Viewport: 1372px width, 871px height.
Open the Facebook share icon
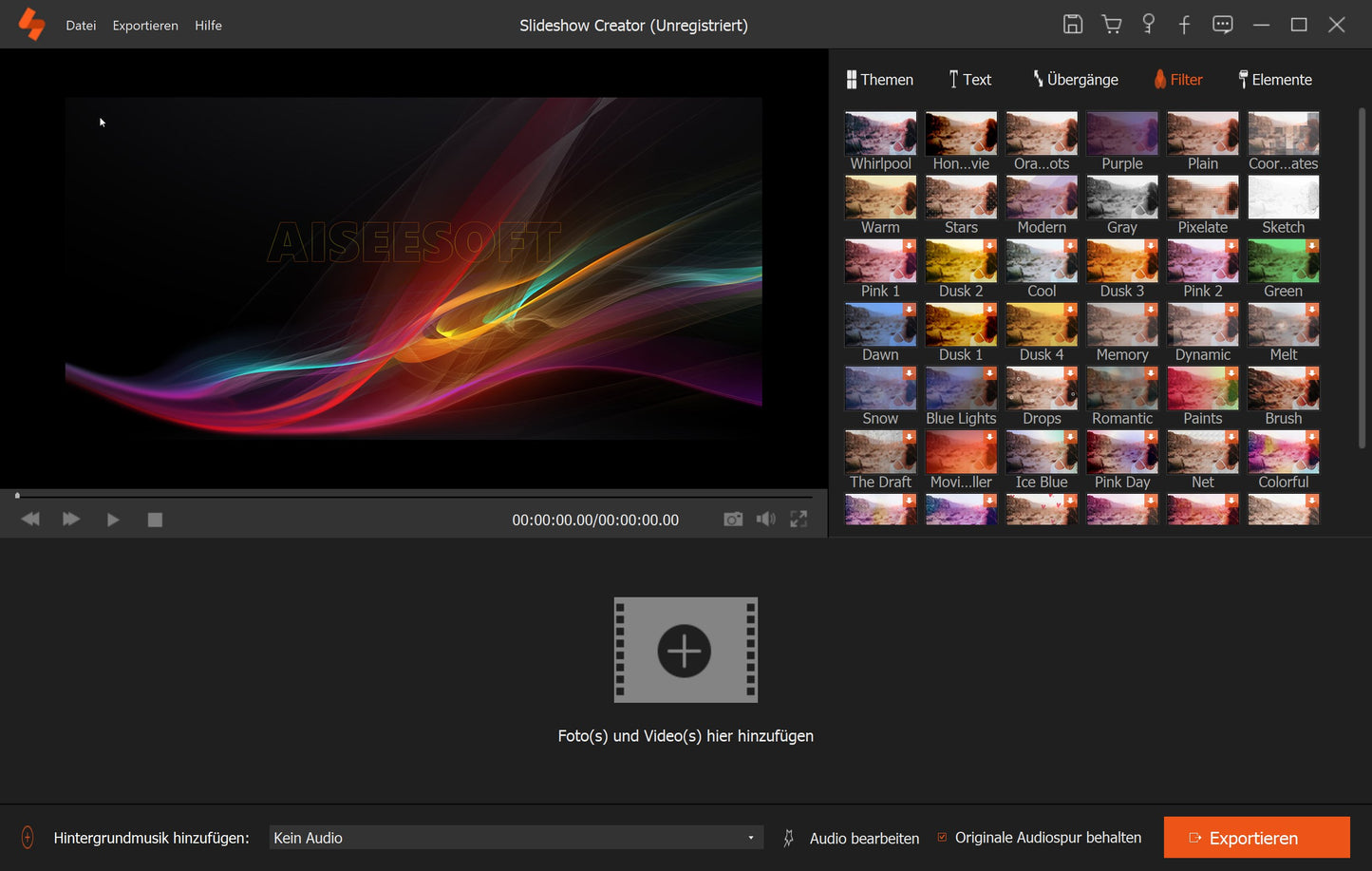click(1184, 25)
